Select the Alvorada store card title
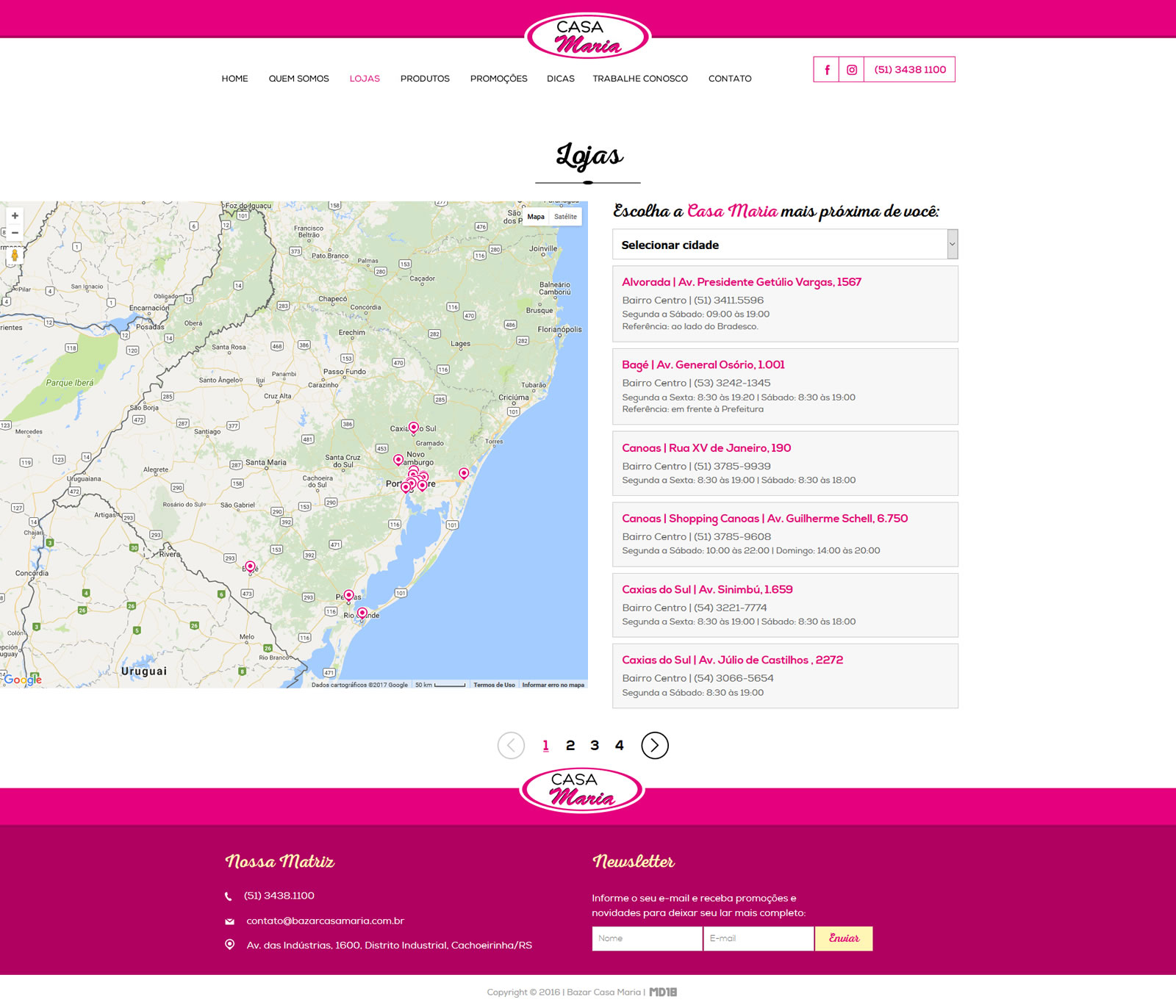 (x=742, y=282)
